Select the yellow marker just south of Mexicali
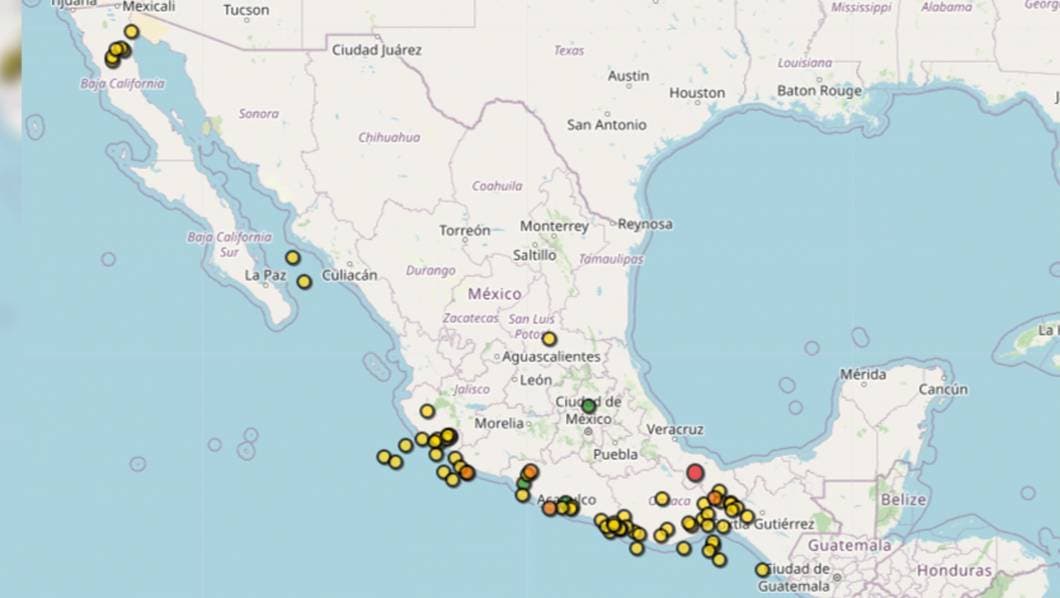 pyautogui.click(x=131, y=32)
